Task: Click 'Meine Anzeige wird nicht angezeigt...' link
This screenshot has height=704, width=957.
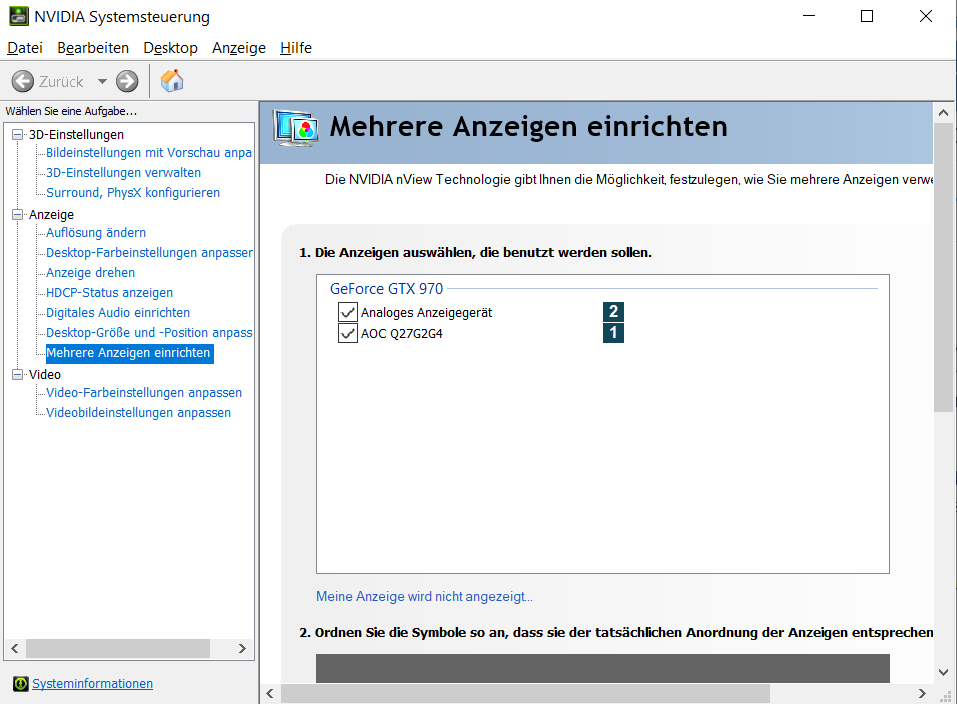Action: [x=424, y=597]
